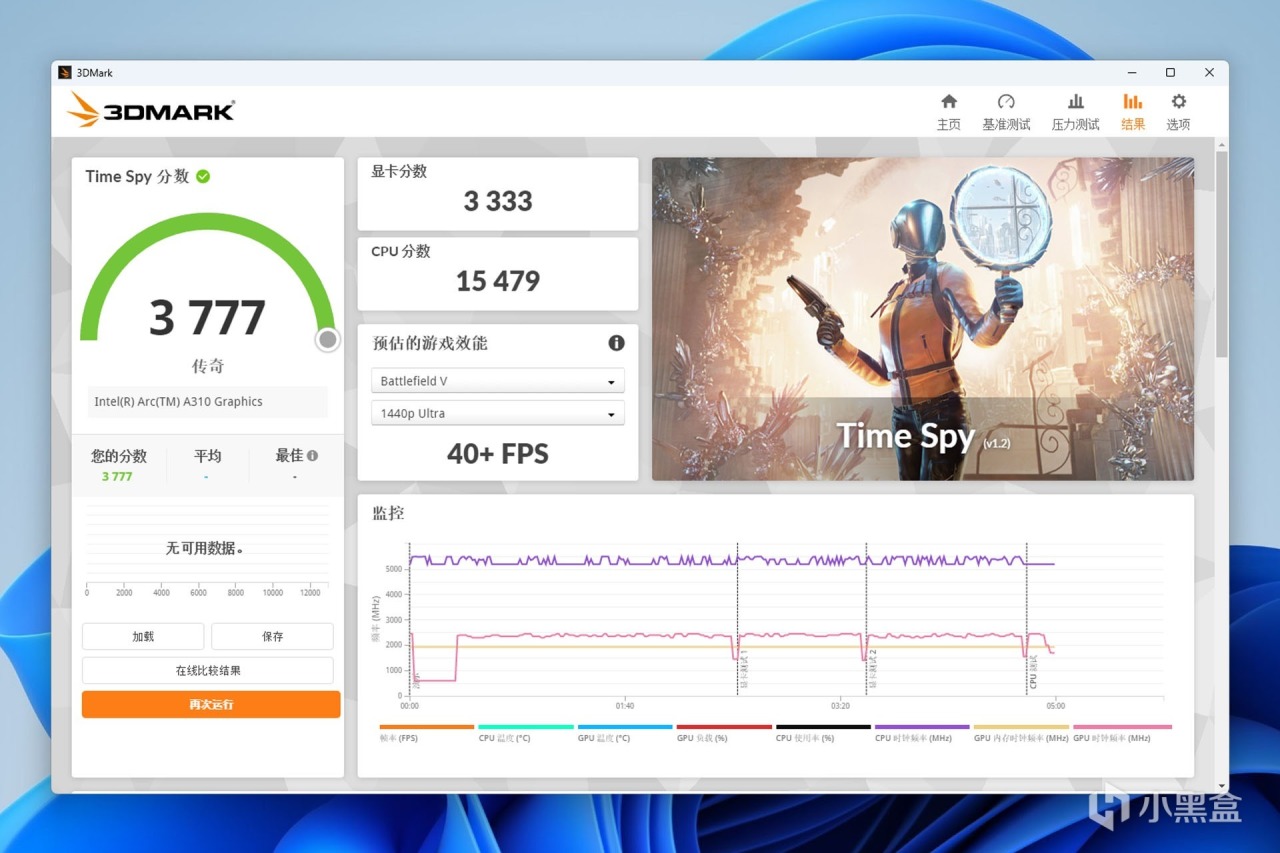1280x853 pixels.
Task: Click the CPU 分数 value 15 479
Action: (498, 281)
